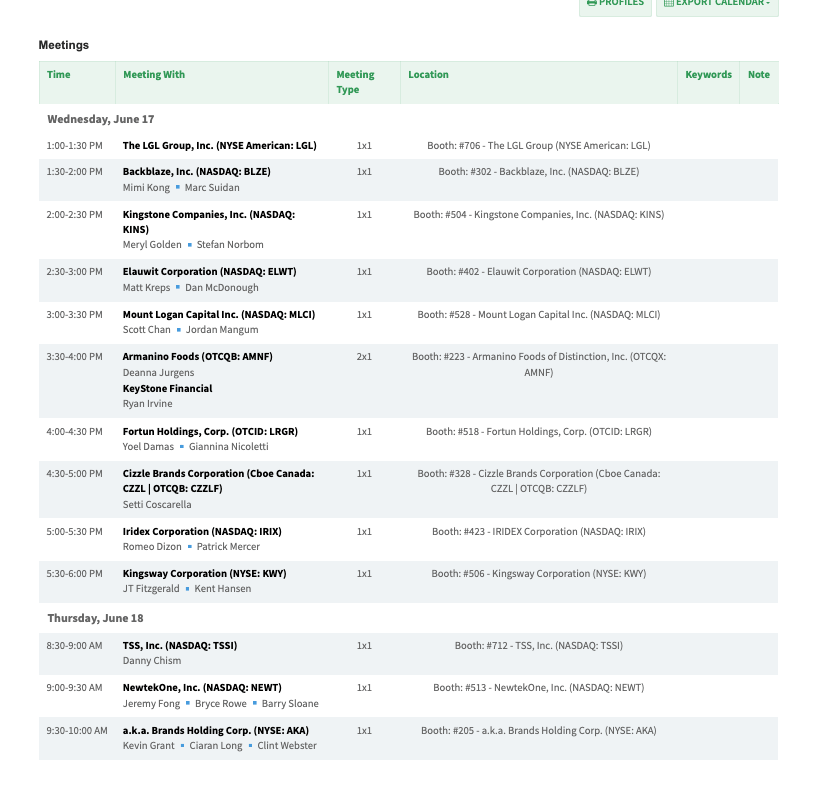
Task: Select attendee Setti Coscarella
Action: point(157,504)
